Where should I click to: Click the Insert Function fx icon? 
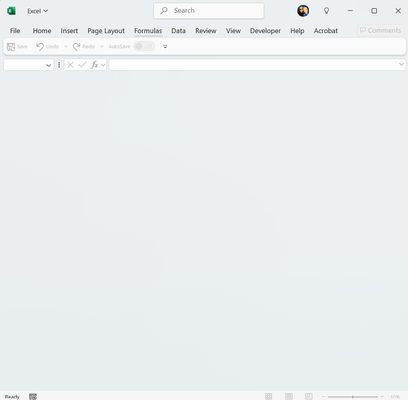[95, 65]
